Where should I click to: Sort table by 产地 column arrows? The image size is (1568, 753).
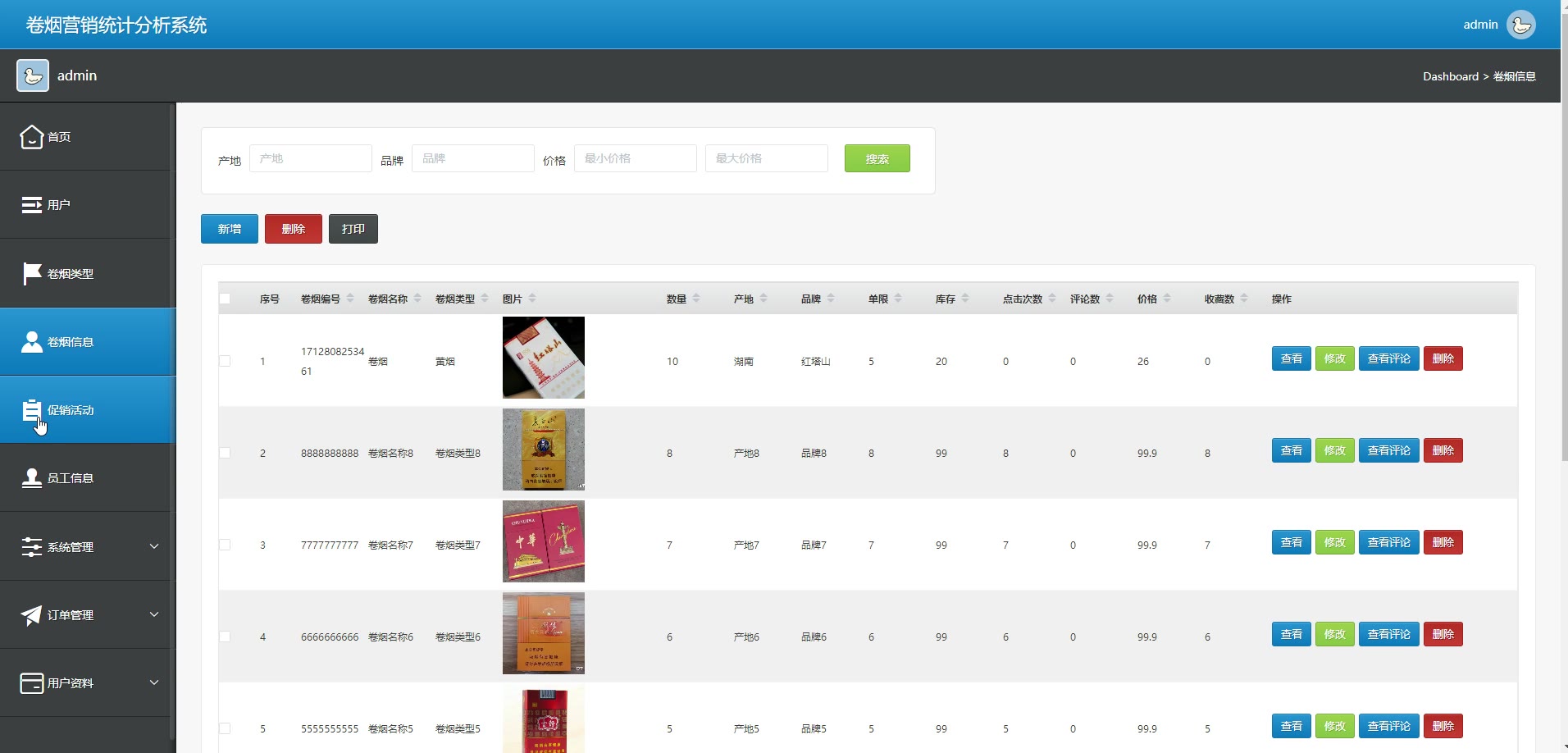[763, 299]
